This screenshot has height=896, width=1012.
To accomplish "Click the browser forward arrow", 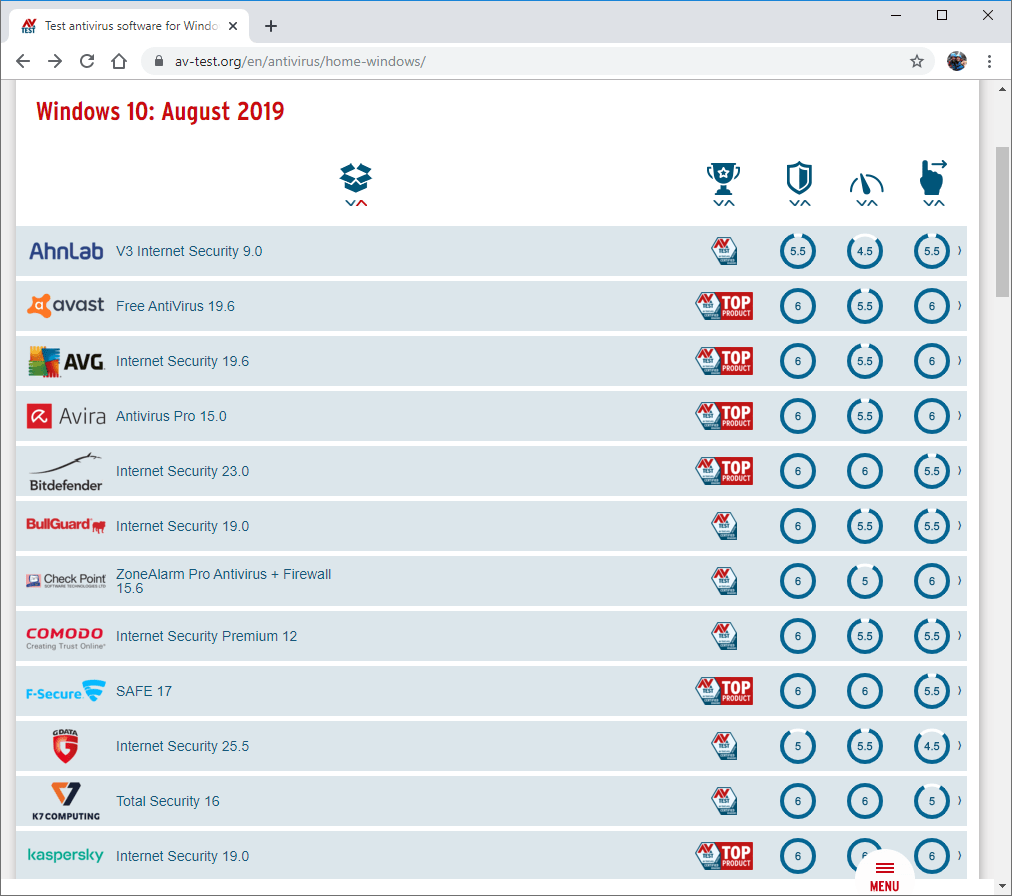I will pyautogui.click(x=55, y=61).
